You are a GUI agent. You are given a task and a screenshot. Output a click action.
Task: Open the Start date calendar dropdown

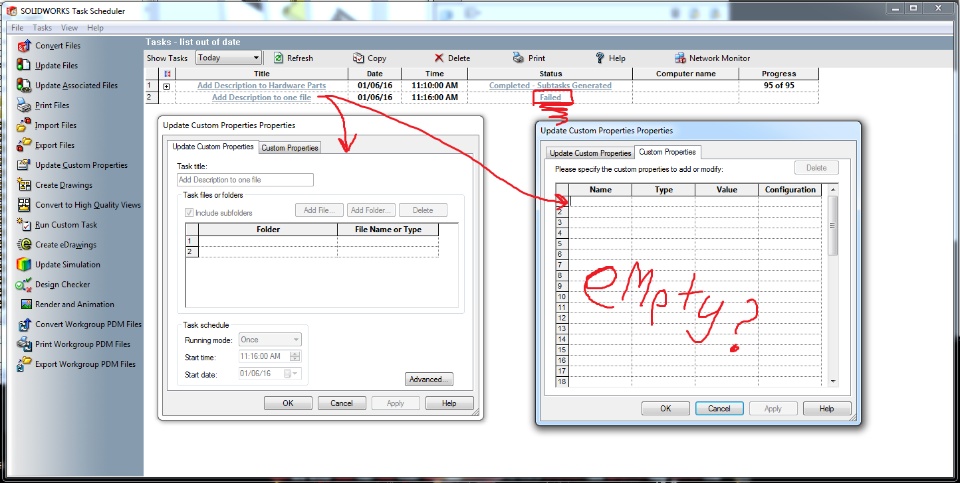tap(291, 373)
